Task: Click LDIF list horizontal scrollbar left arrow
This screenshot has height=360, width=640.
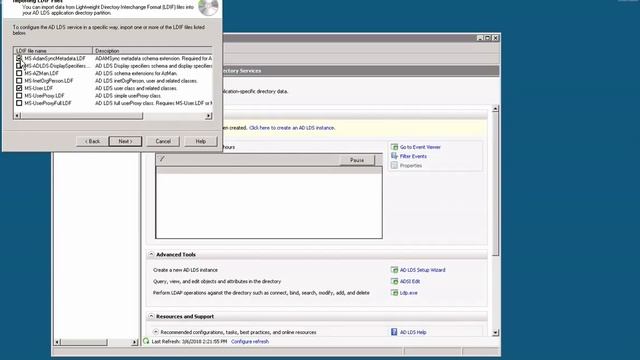Action: [x=17, y=116]
